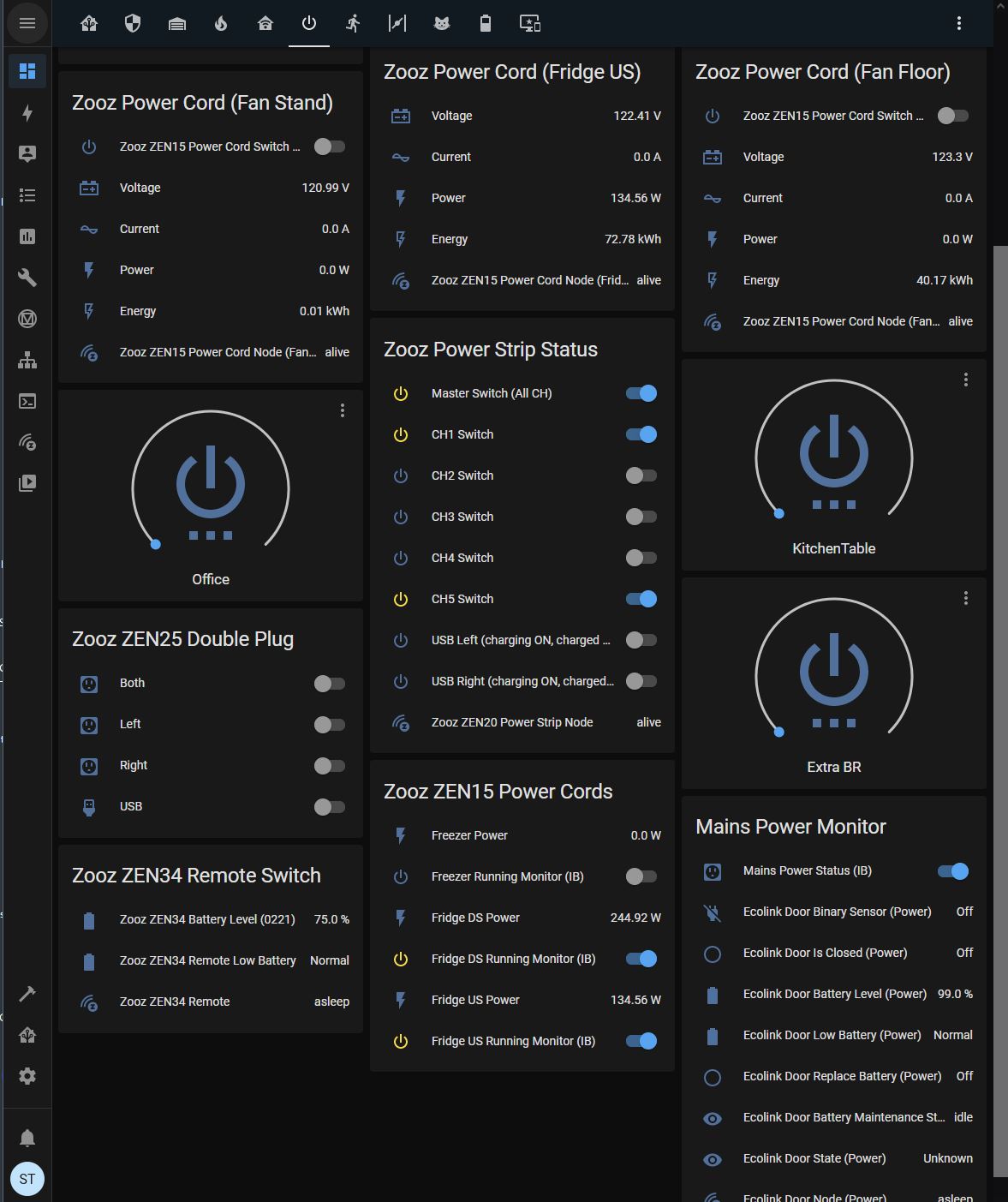Open the Overview dashboard sidebar icon
This screenshot has height=1202, width=1008.
point(27,71)
